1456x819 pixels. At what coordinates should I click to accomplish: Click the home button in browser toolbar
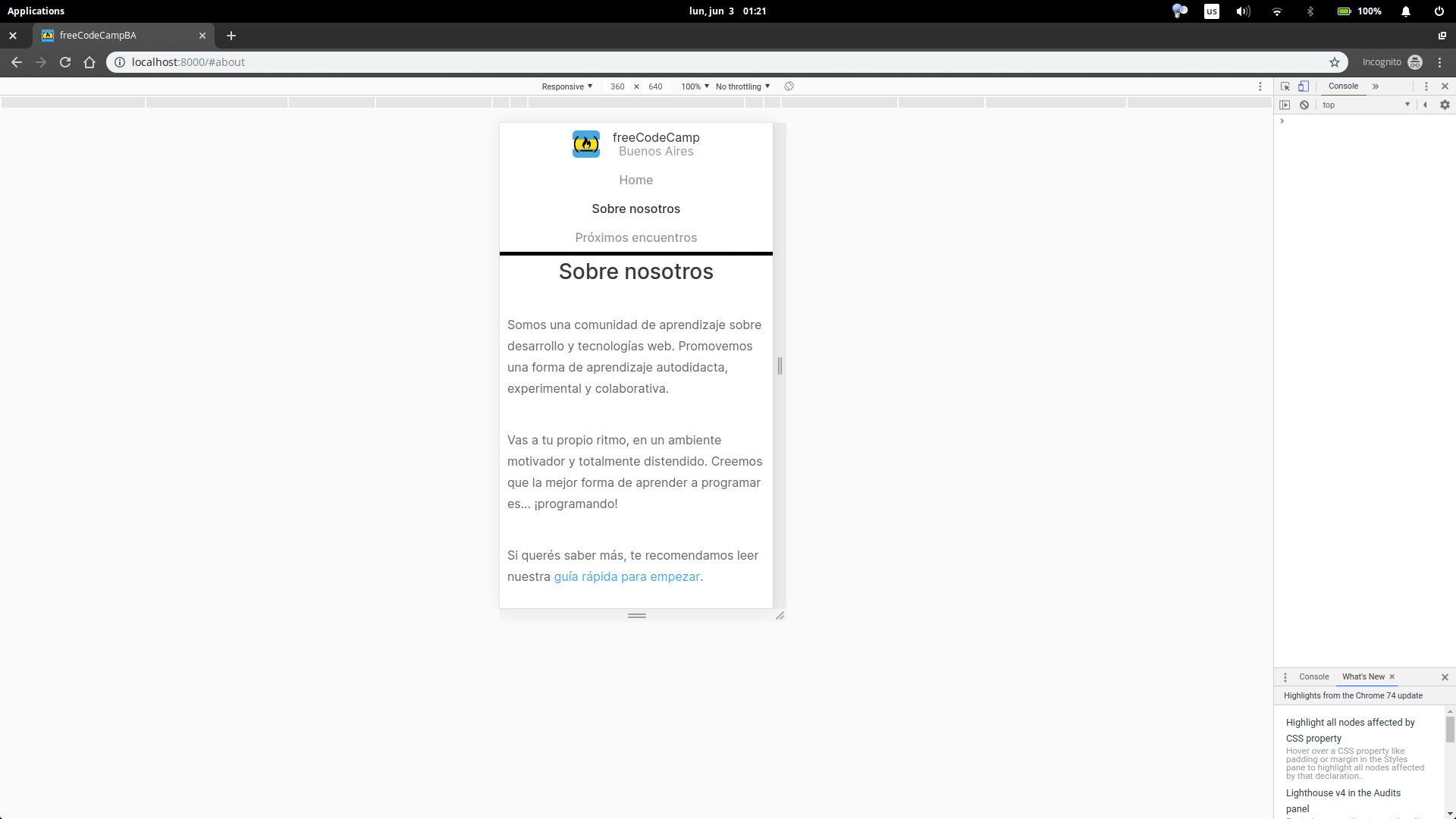tap(89, 62)
